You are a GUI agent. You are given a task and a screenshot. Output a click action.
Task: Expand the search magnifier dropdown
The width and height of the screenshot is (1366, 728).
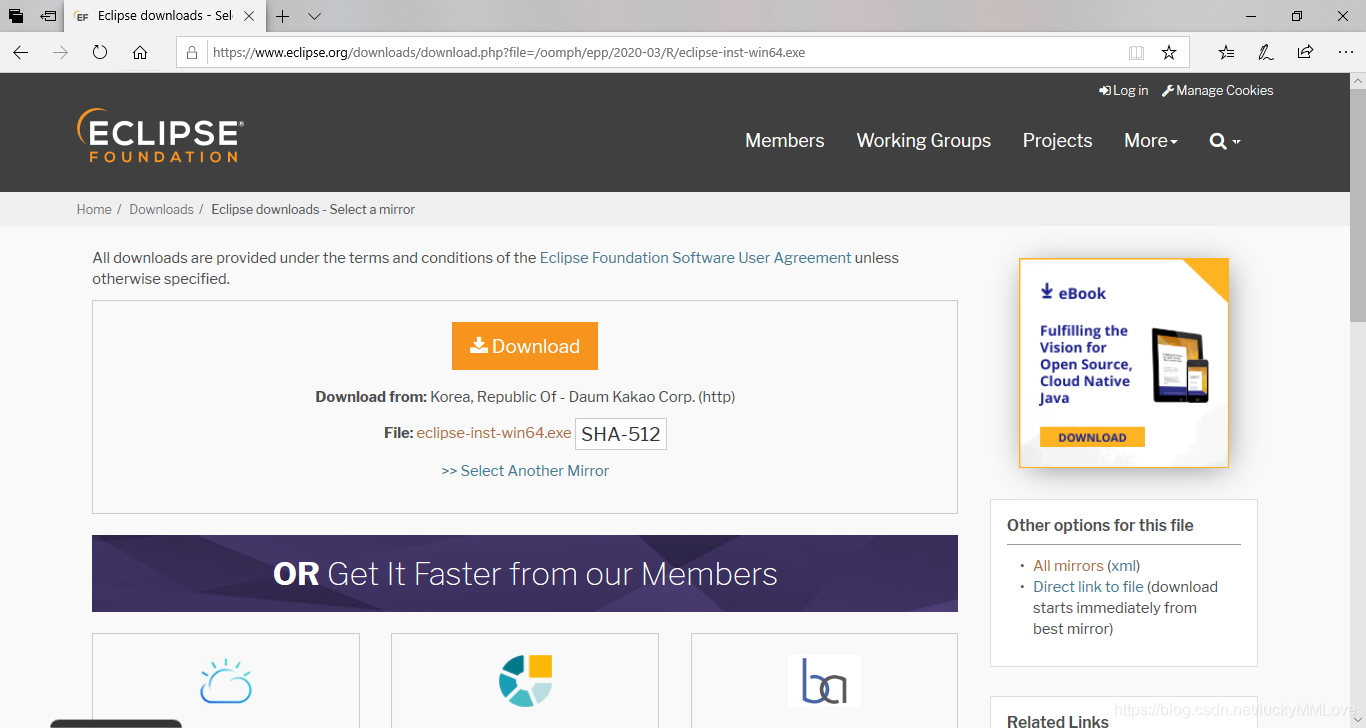[x=1225, y=141]
